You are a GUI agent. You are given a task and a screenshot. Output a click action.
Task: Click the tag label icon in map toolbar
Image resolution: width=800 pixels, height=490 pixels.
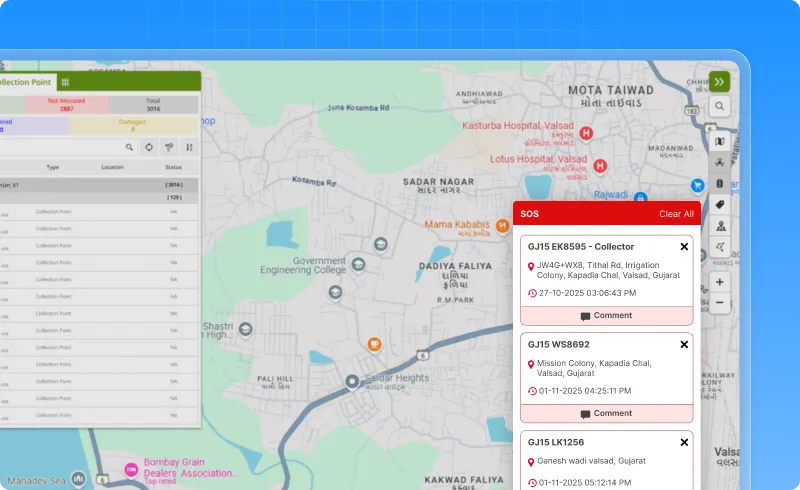[x=720, y=205]
